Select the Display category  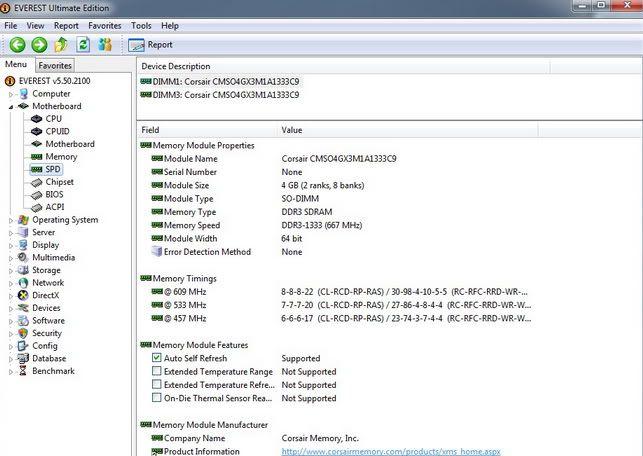46,245
